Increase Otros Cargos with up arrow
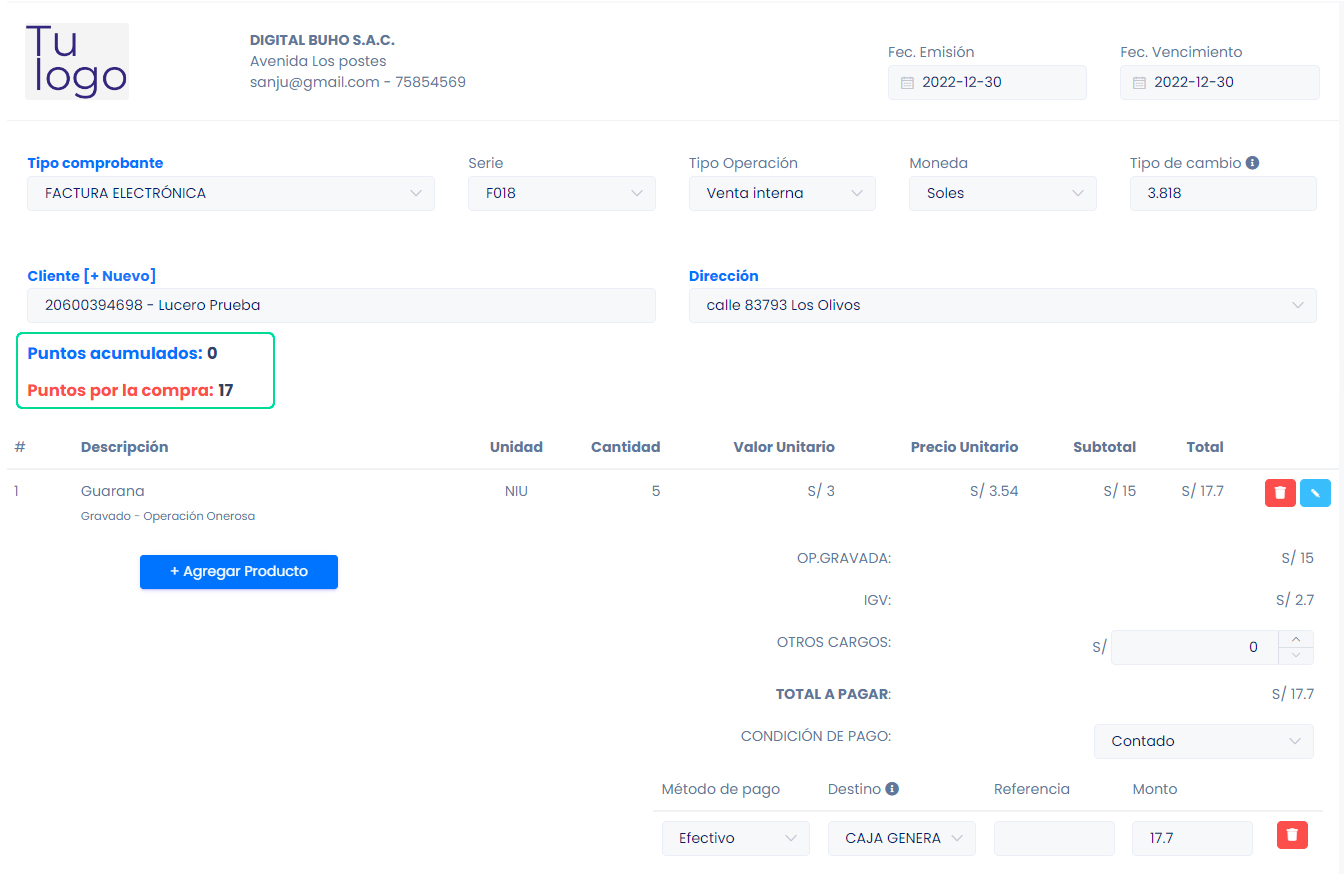Image resolution: width=1344 pixels, height=874 pixels. pos(1296,639)
